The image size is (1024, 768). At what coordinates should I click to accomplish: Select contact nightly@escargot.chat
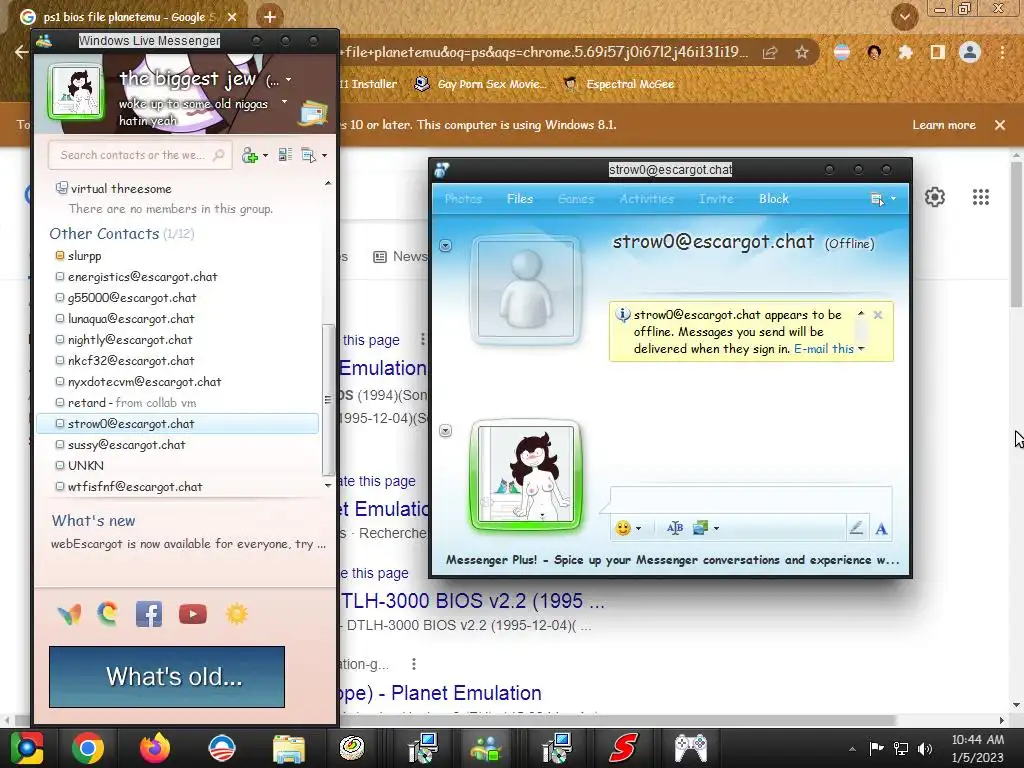pyautogui.click(x=130, y=340)
